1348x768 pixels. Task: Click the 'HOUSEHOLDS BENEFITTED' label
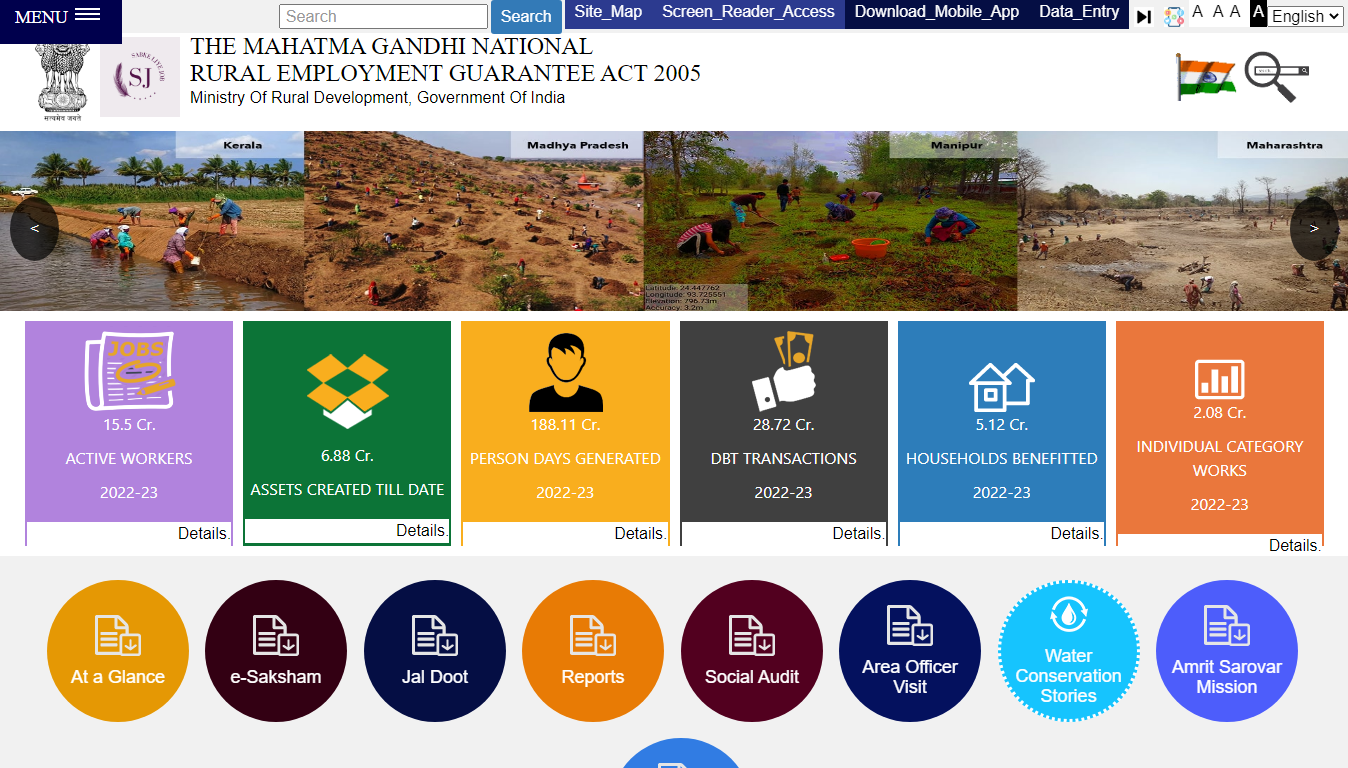pyautogui.click(x=1001, y=459)
